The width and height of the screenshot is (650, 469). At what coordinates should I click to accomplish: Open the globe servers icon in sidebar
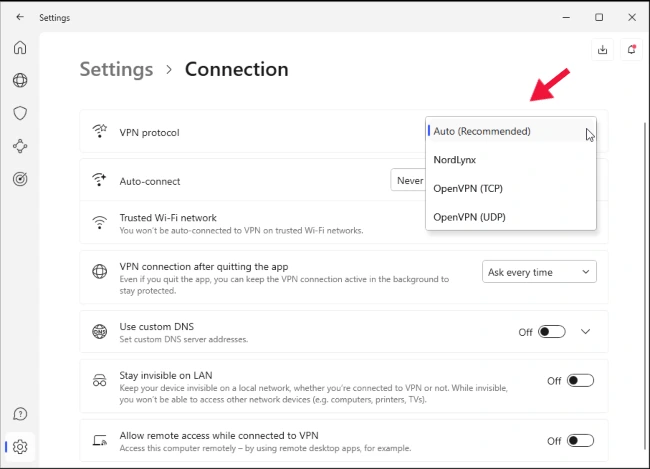click(20, 81)
